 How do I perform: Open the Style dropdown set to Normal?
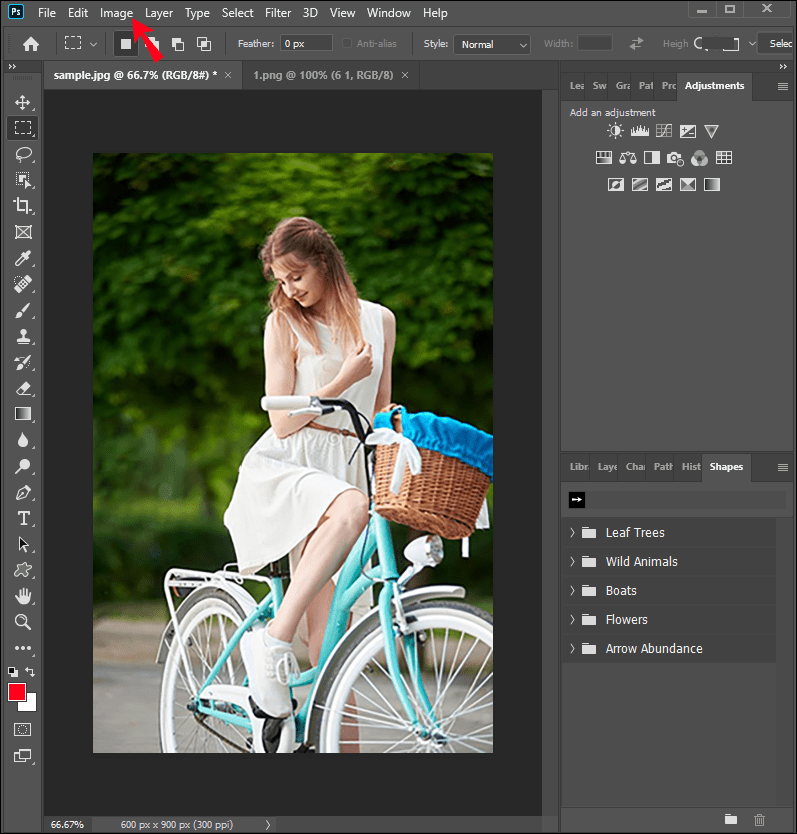tap(492, 44)
